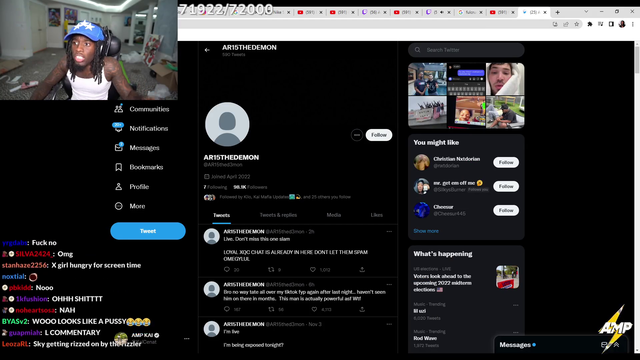Click Show more under You might like
Image resolution: width=640 pixels, height=360 pixels.
click(426, 231)
